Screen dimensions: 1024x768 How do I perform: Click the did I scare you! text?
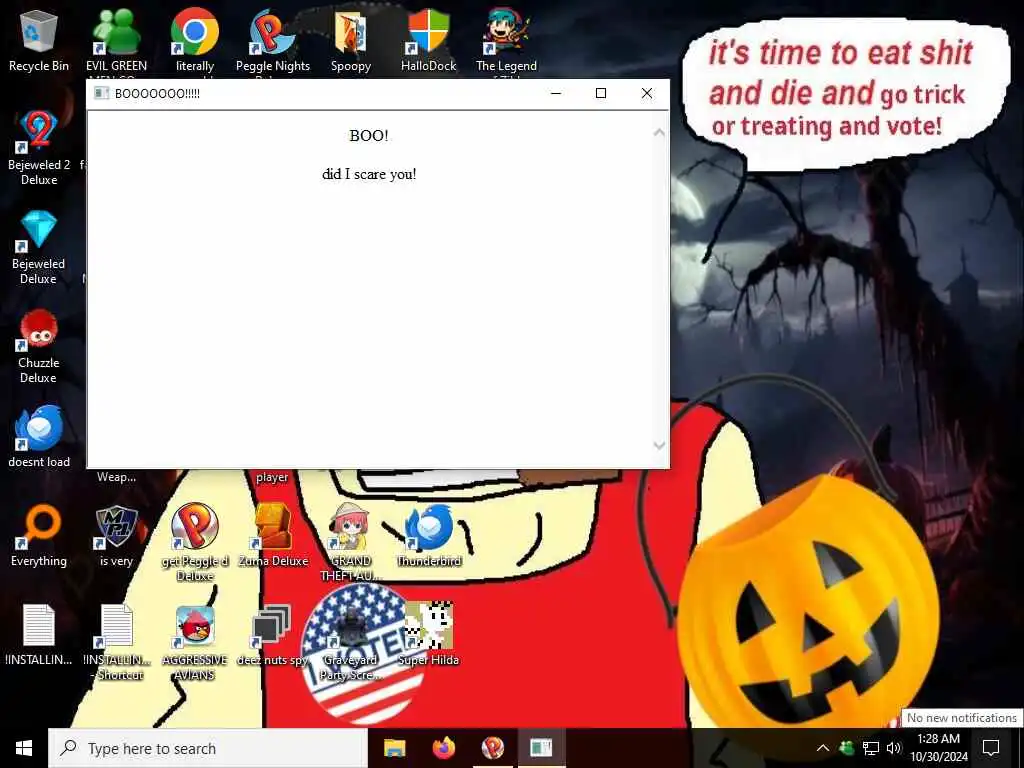369,174
